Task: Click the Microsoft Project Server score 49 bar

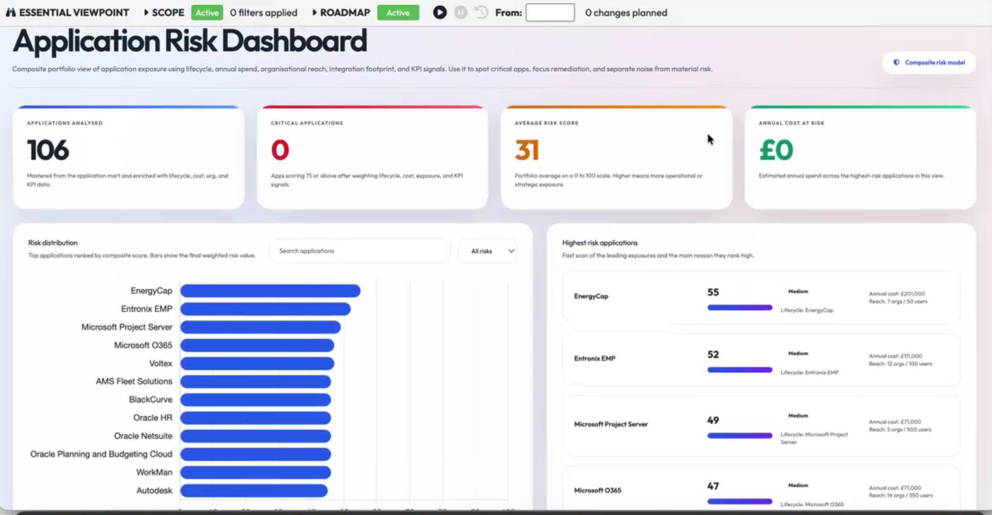Action: click(740, 435)
